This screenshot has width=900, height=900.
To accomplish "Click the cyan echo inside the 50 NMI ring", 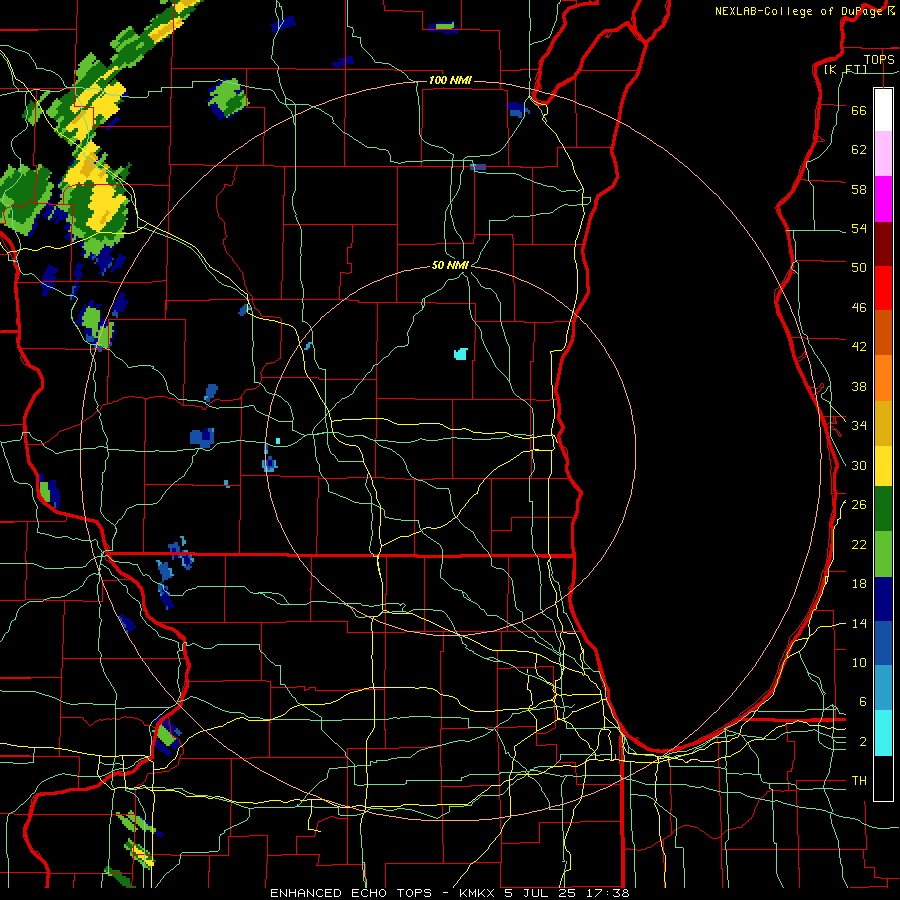I will [461, 354].
